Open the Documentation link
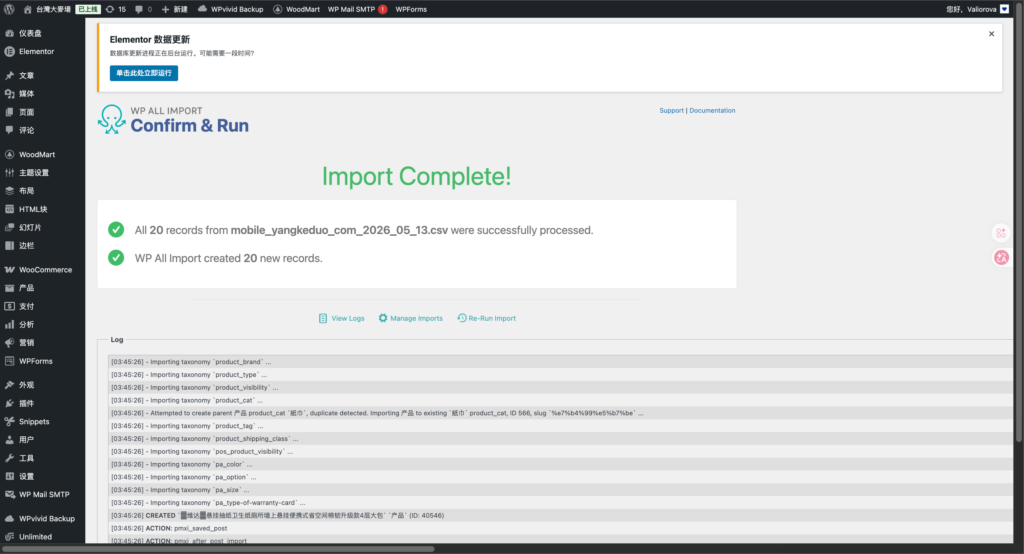 712,110
